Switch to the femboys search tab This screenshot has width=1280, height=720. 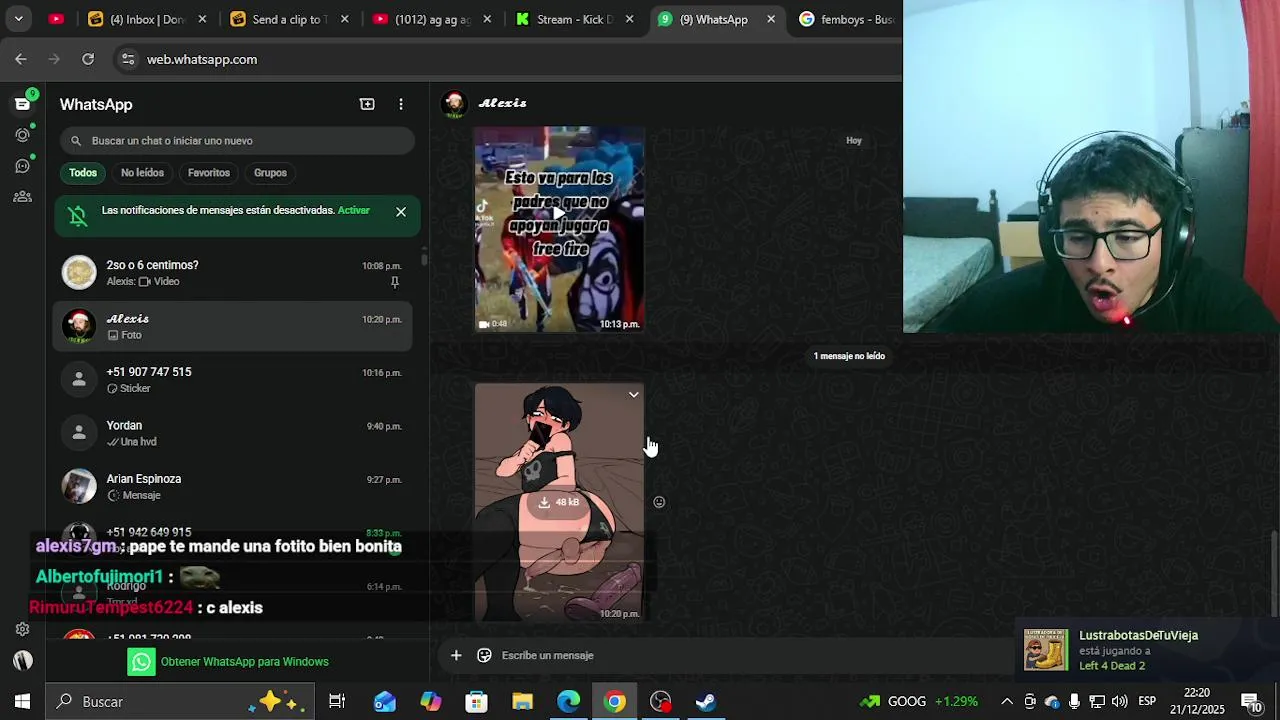click(x=846, y=19)
